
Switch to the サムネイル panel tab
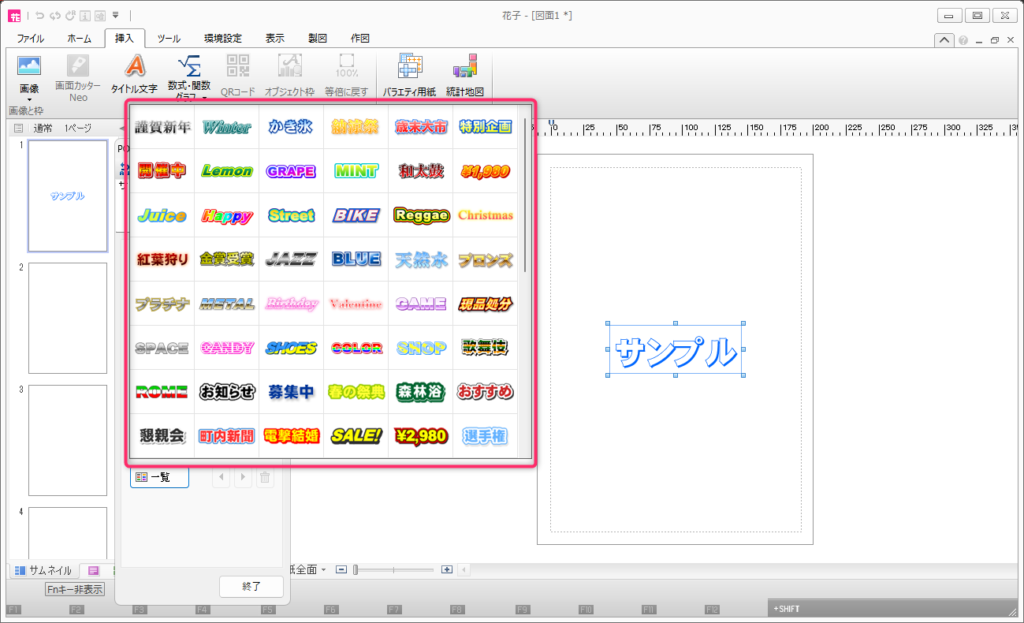tap(41, 569)
